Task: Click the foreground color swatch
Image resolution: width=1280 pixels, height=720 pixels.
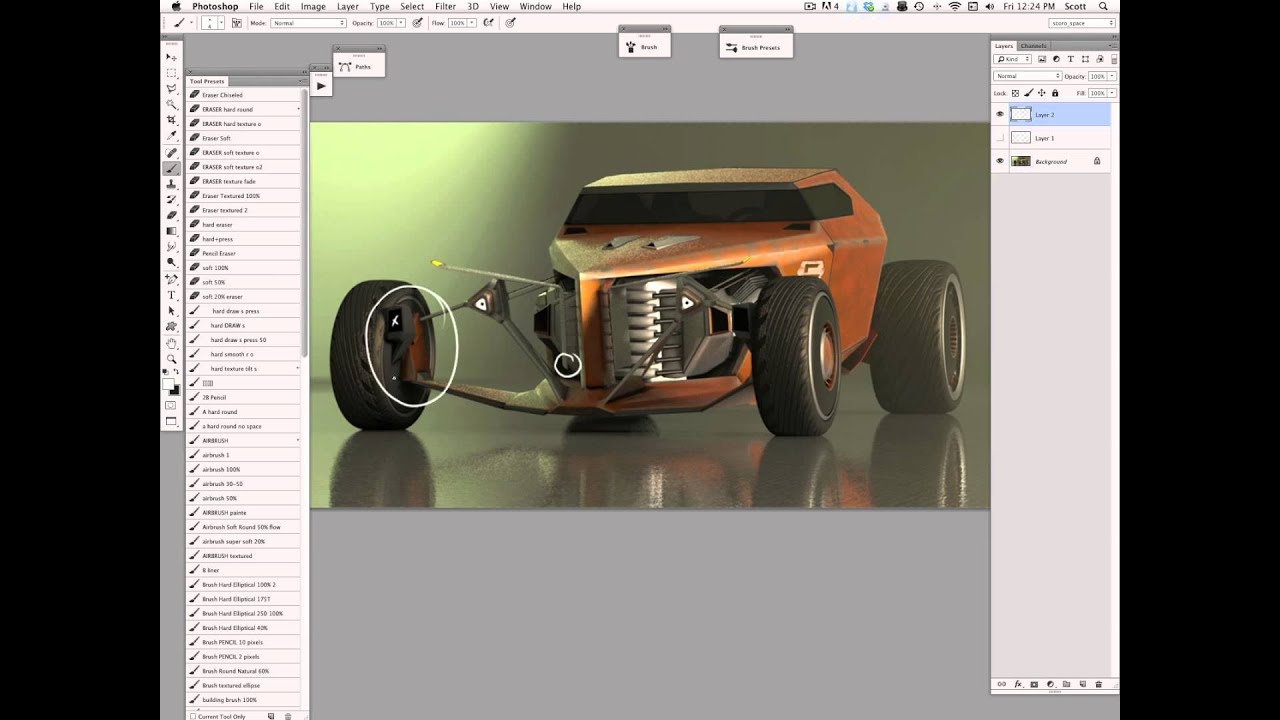Action: pyautogui.click(x=168, y=384)
